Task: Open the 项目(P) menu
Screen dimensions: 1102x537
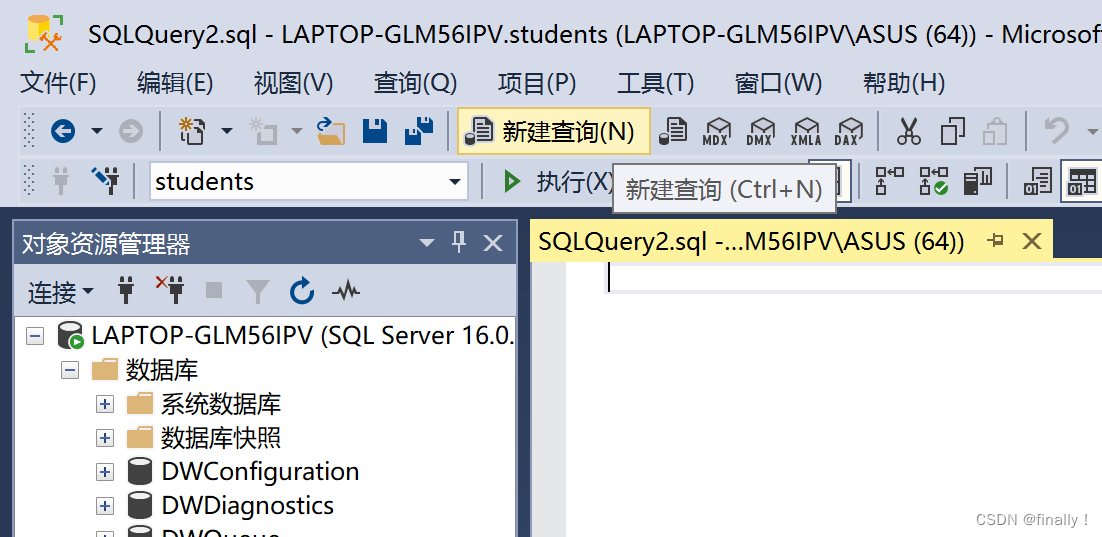Action: tap(537, 84)
